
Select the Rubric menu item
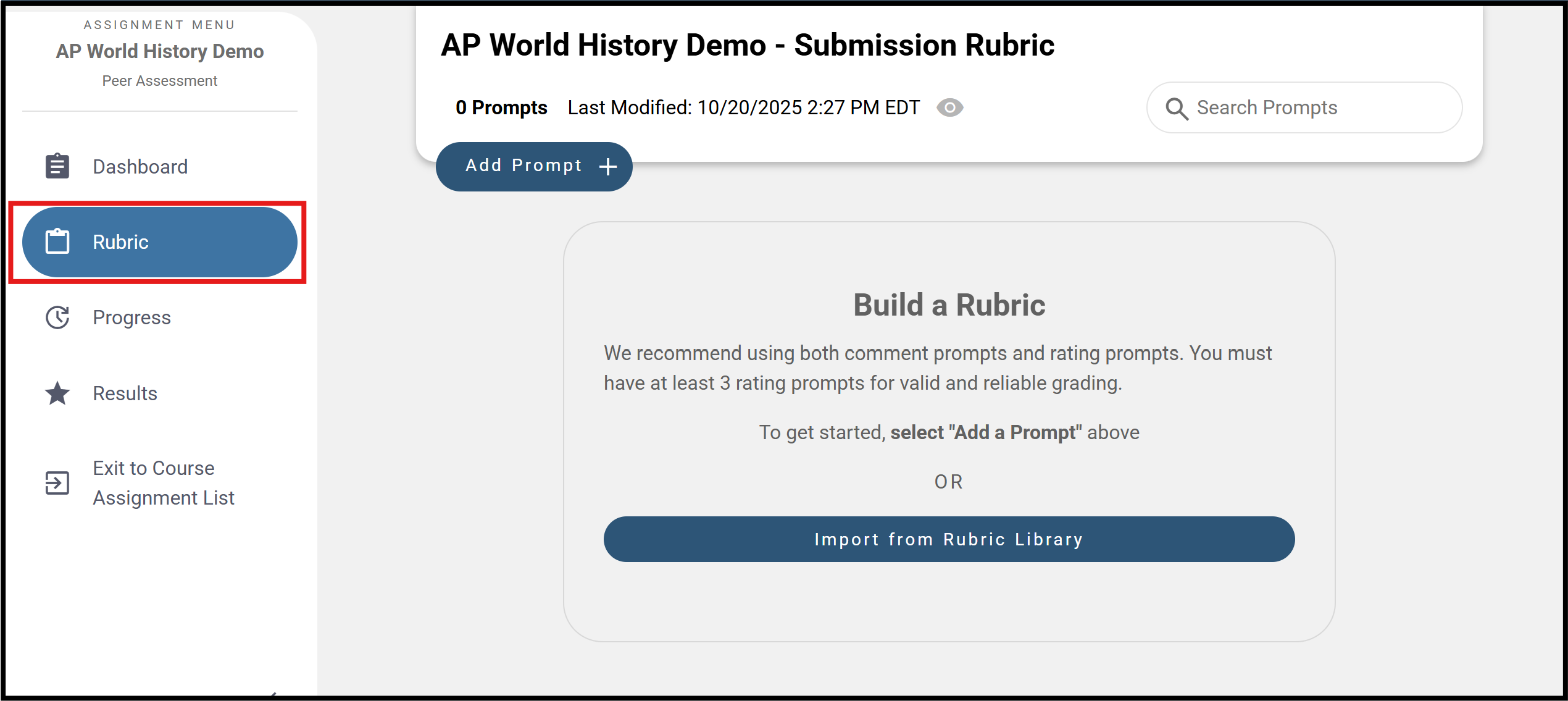coord(159,242)
